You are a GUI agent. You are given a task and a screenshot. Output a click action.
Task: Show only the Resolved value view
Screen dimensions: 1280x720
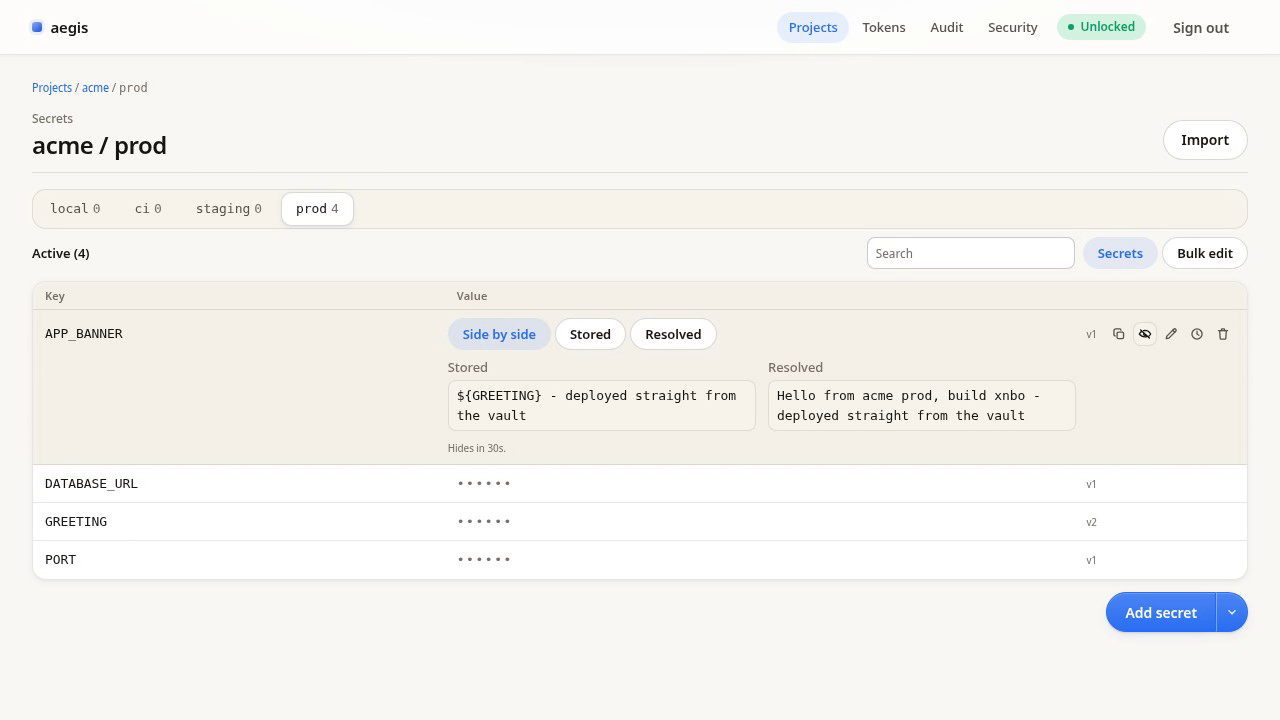(x=673, y=334)
